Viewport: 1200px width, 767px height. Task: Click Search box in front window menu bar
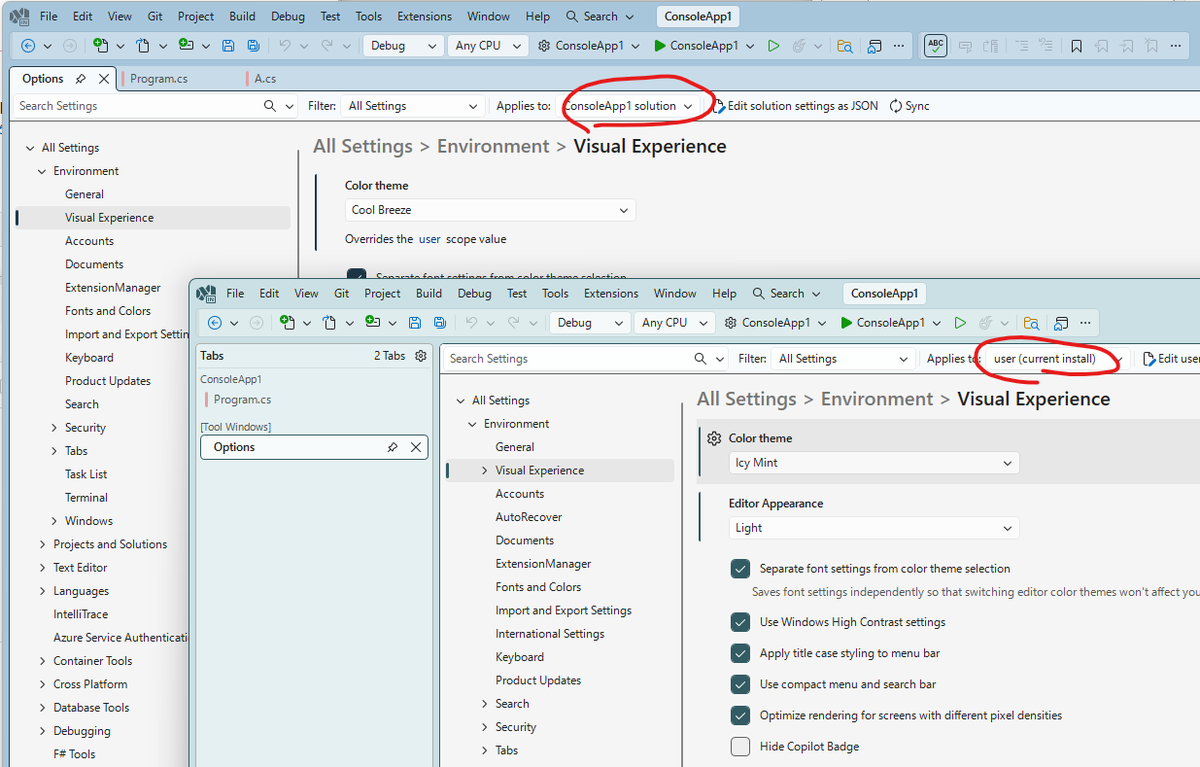coord(787,293)
